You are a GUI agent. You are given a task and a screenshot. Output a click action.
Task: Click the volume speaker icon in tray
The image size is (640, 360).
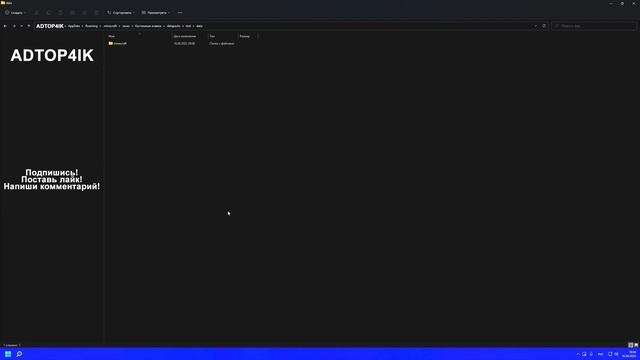[x=616, y=354]
